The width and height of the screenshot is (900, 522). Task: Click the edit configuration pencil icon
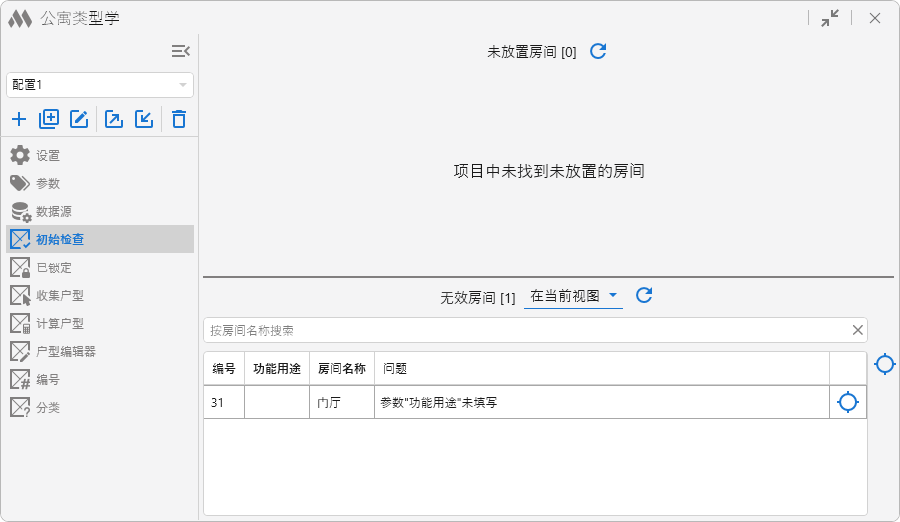79,120
